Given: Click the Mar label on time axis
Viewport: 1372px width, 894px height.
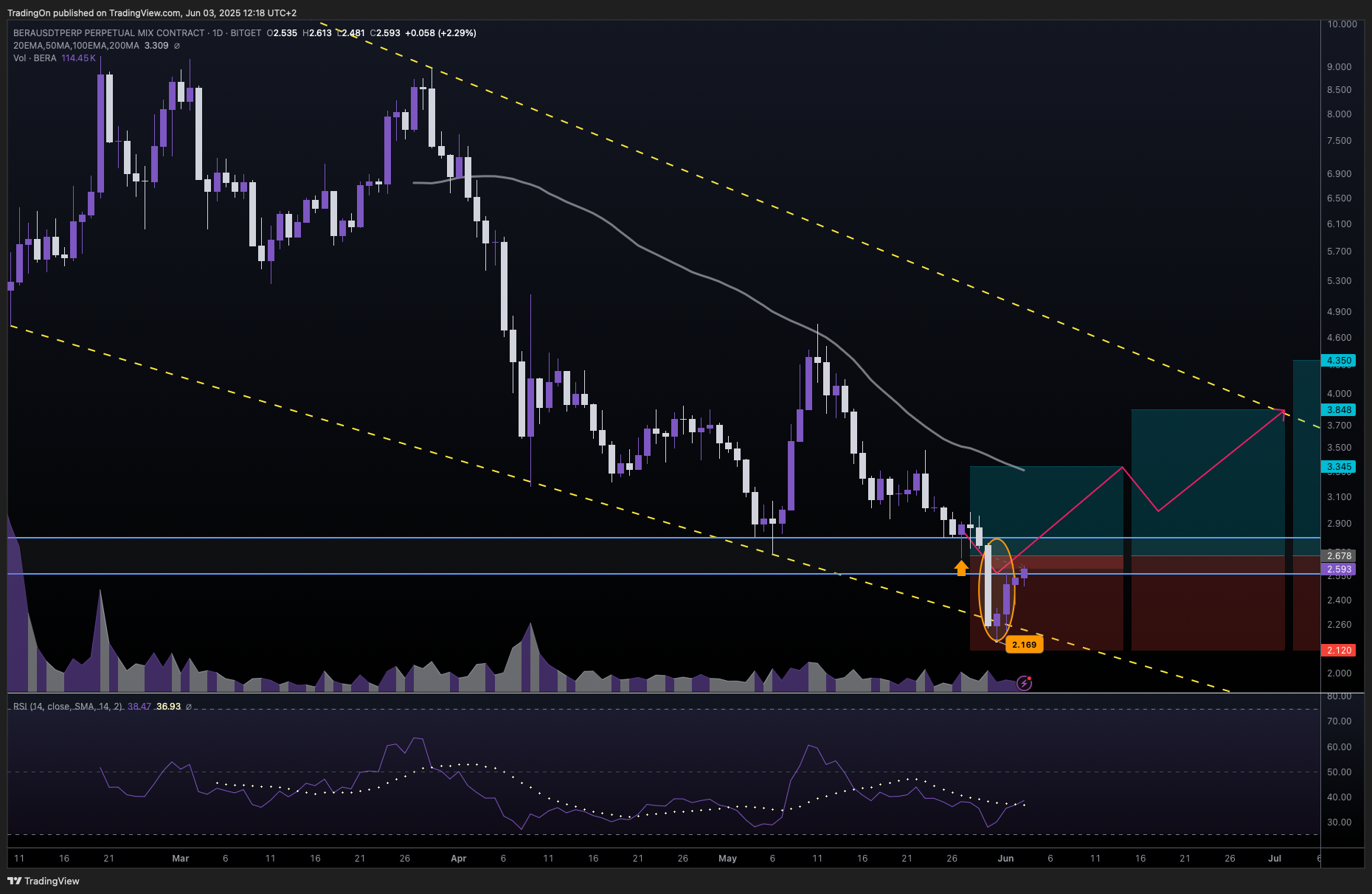Looking at the screenshot, I should [181, 859].
